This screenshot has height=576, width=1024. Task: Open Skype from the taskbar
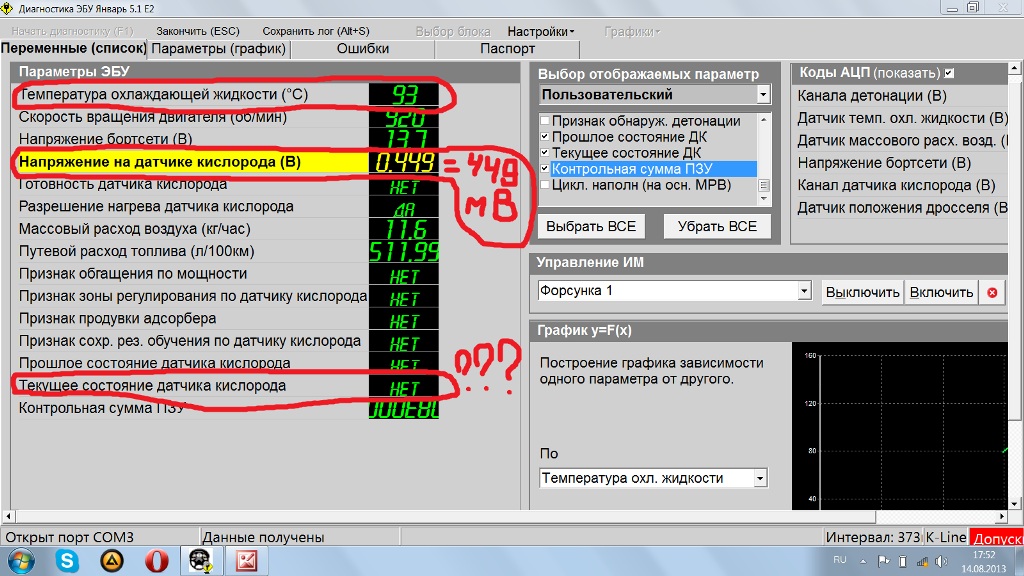click(67, 561)
